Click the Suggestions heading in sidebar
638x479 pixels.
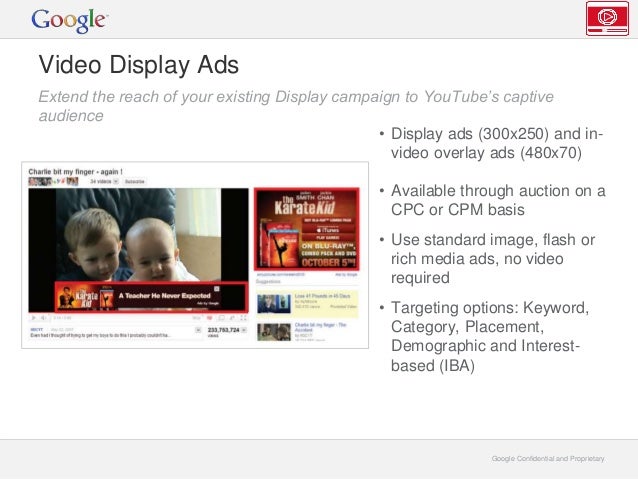(x=268, y=282)
